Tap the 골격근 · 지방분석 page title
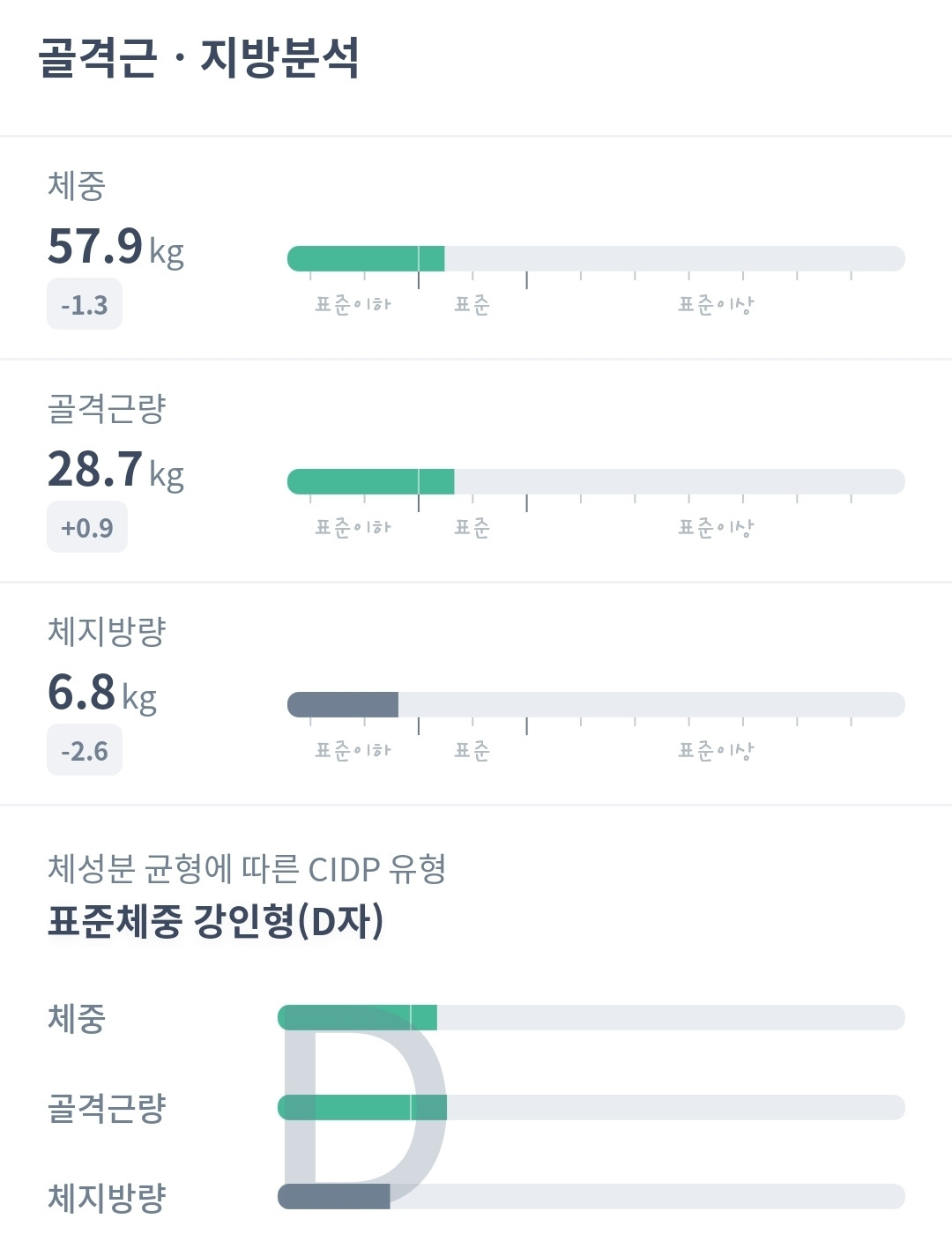 [x=198, y=58]
